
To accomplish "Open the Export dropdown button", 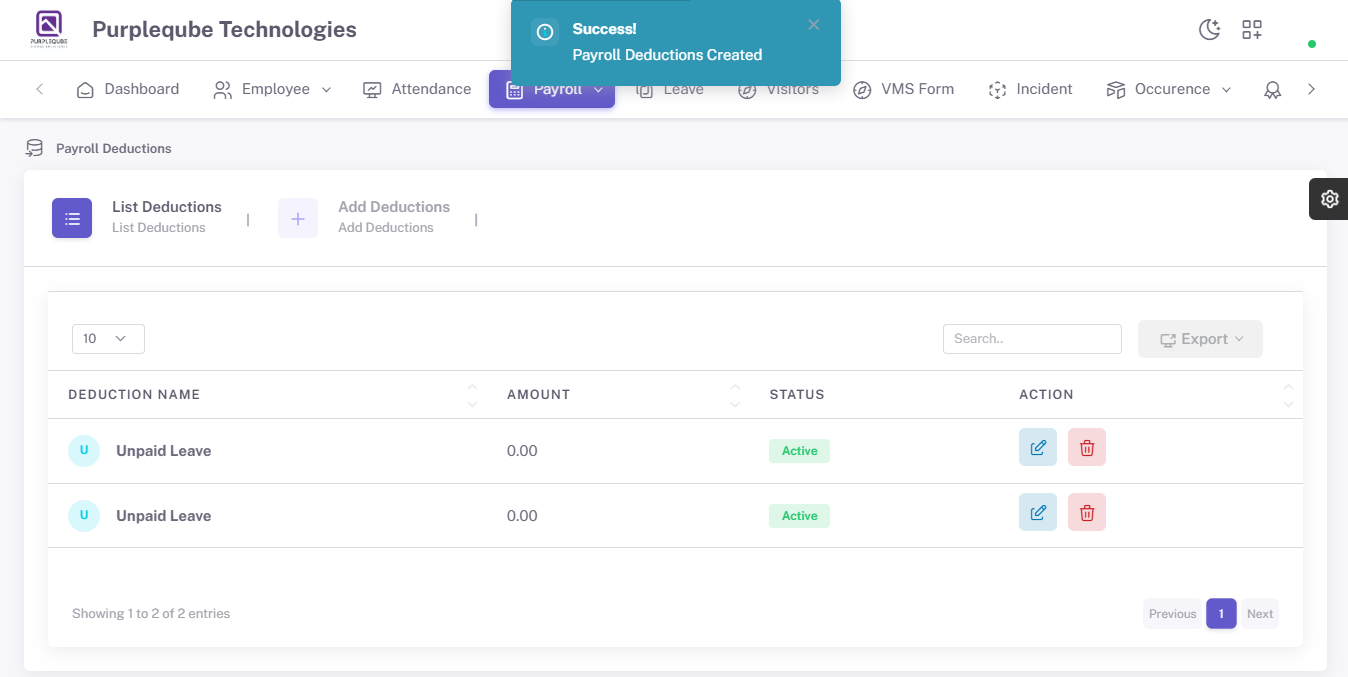I will coord(1200,339).
